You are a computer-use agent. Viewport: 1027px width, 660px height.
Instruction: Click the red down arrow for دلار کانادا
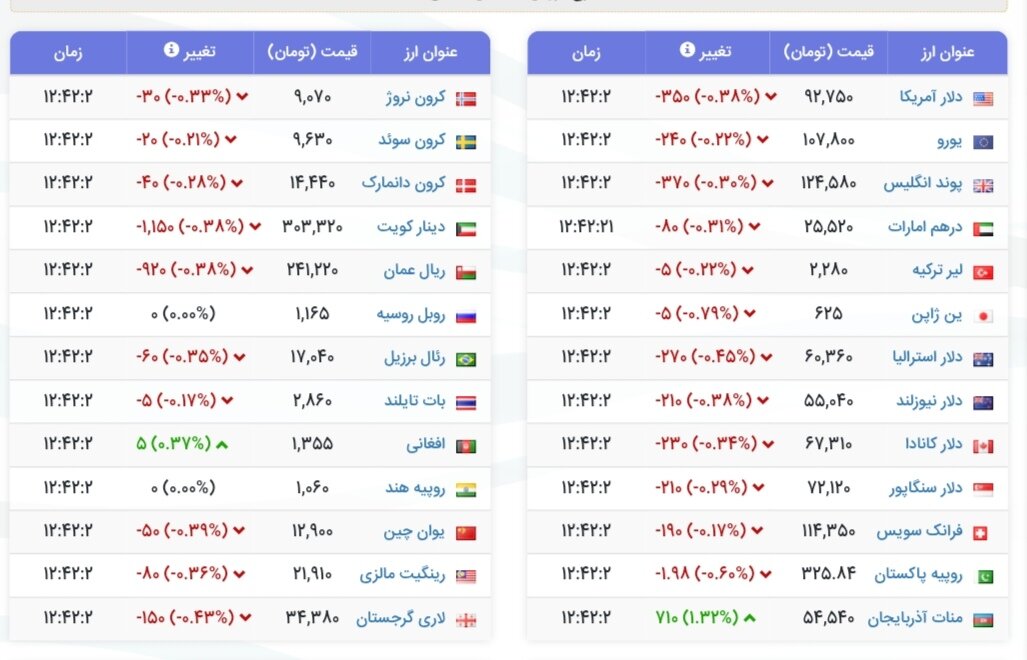[x=766, y=444]
